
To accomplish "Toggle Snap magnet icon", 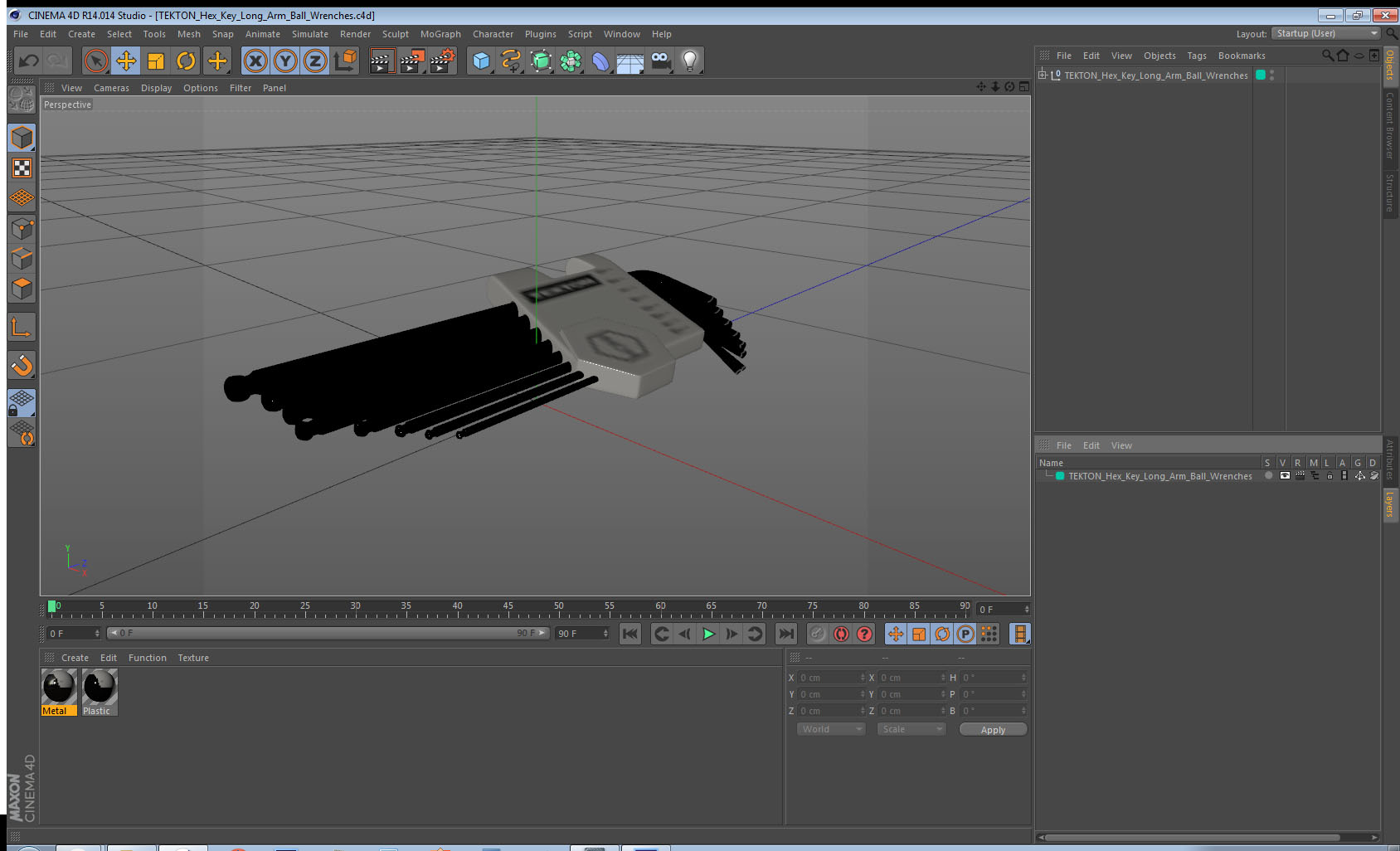I will pos(22,365).
